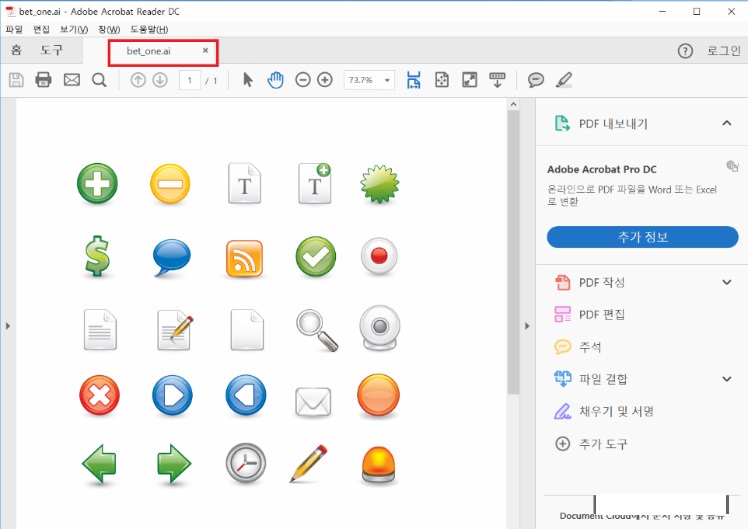Screen dimensions: 748x529
Task: Go to previous page arrow icon
Action: (x=138, y=80)
